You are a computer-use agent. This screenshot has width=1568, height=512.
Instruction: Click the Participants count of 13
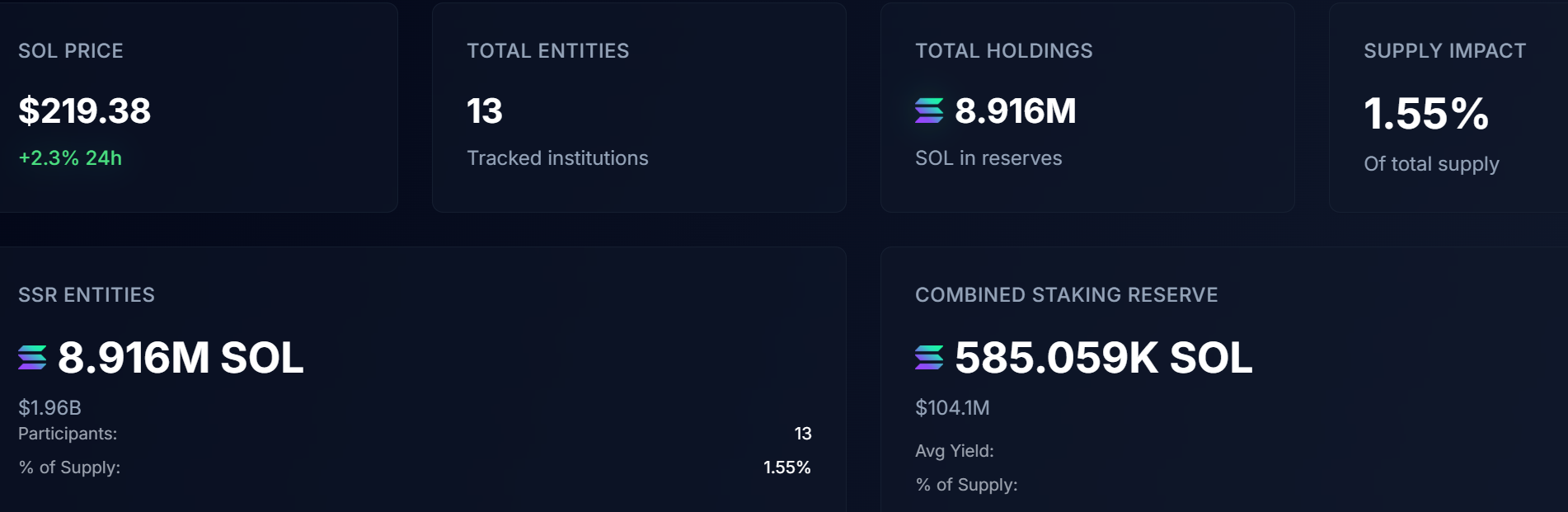tap(802, 434)
